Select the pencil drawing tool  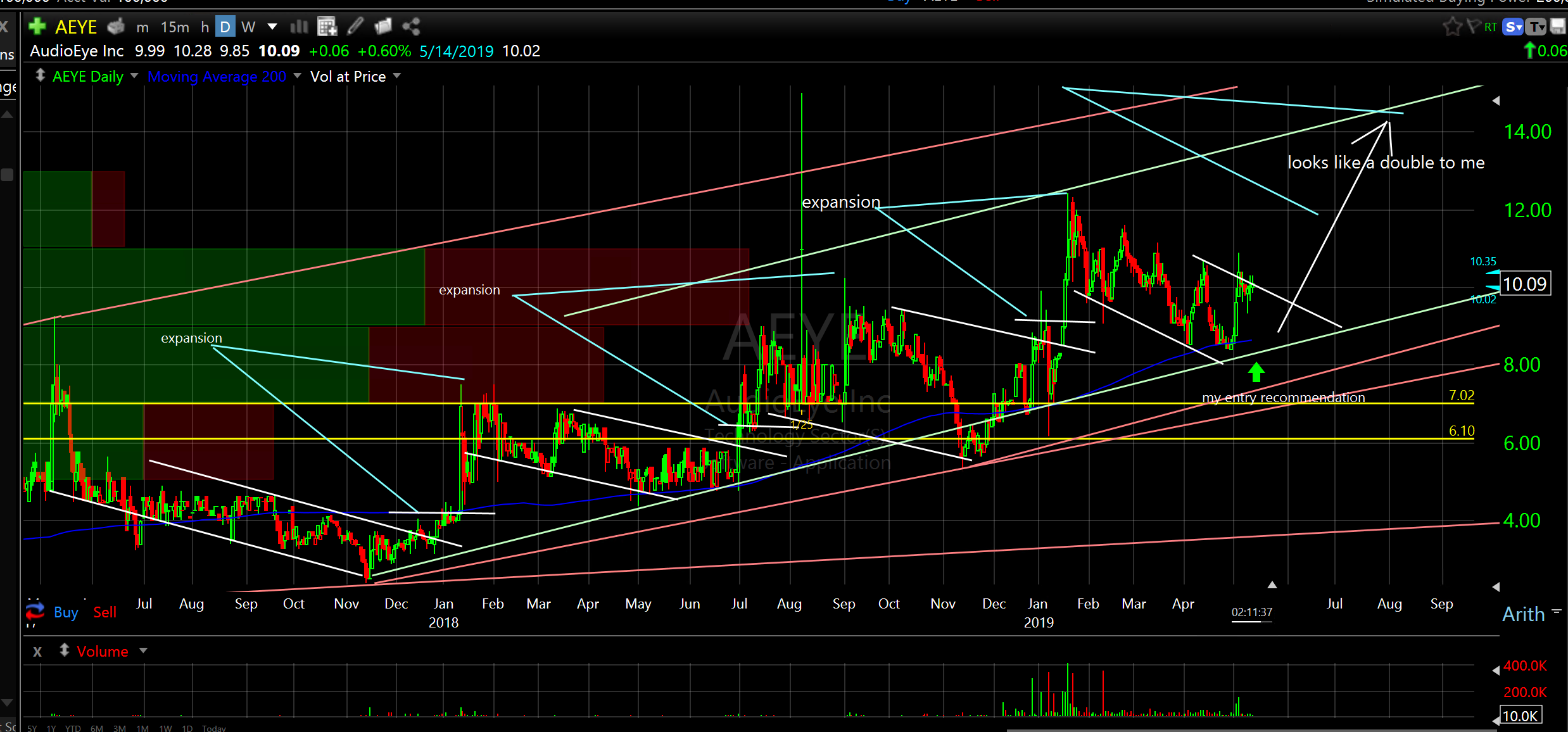[x=355, y=27]
